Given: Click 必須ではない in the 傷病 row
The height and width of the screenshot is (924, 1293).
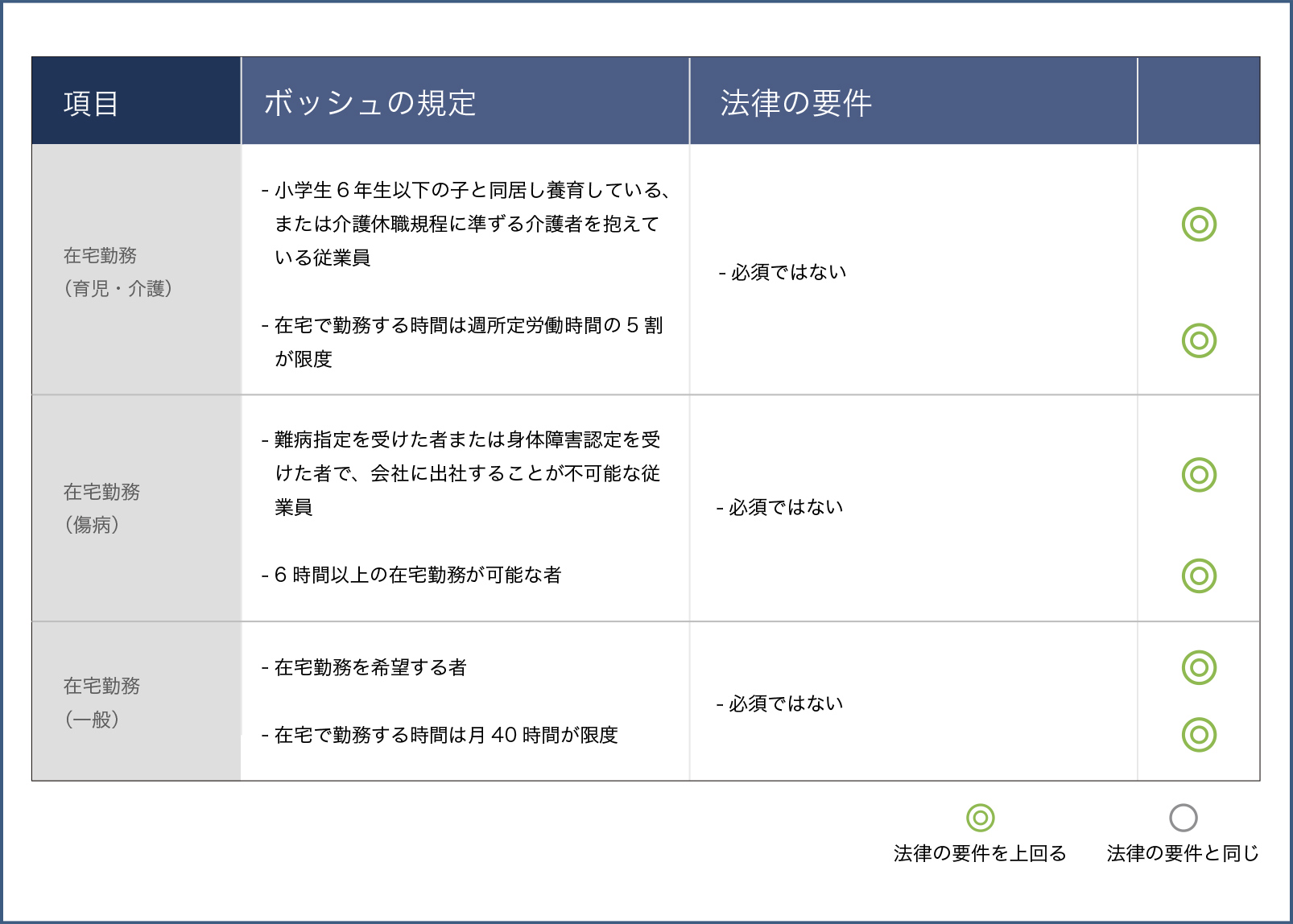Looking at the screenshot, I should click(786, 507).
